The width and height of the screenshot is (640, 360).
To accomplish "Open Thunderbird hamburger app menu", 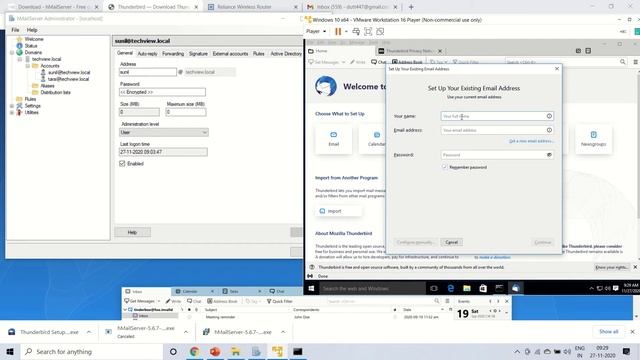I will (x=636, y=62).
